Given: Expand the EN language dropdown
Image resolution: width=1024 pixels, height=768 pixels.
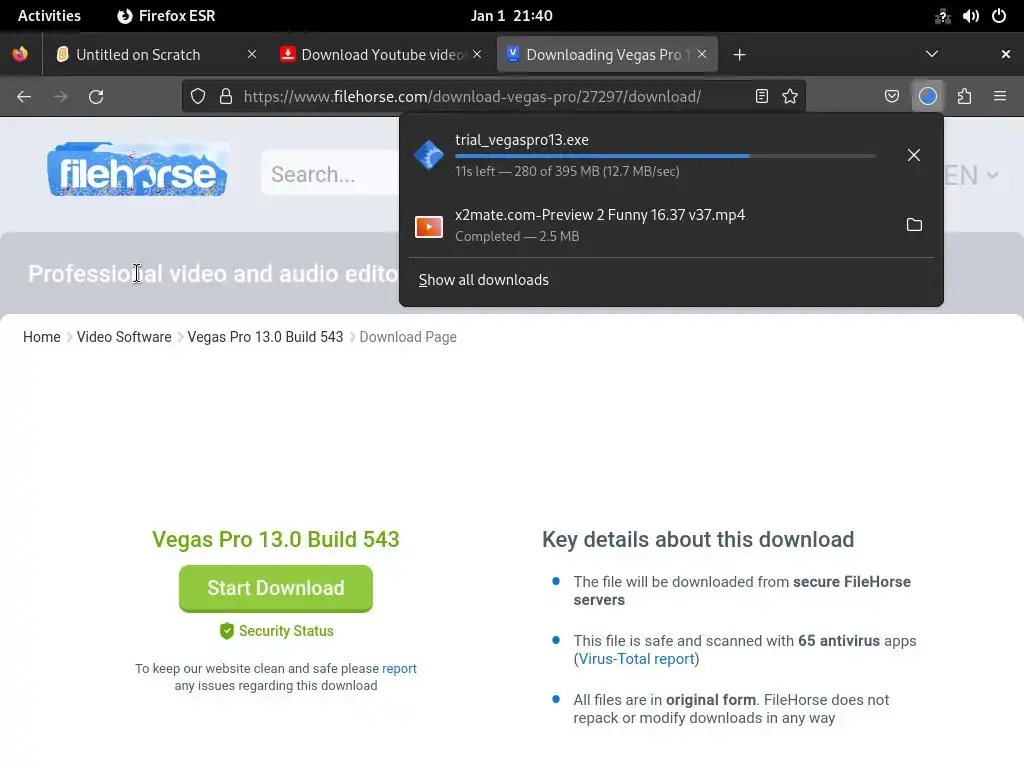Looking at the screenshot, I should [971, 175].
